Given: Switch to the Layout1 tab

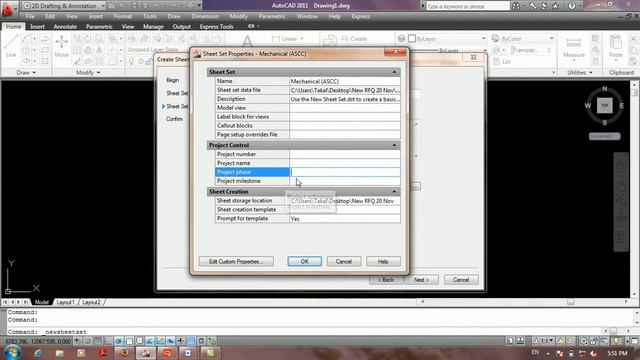Looking at the screenshot, I should [x=65, y=302].
